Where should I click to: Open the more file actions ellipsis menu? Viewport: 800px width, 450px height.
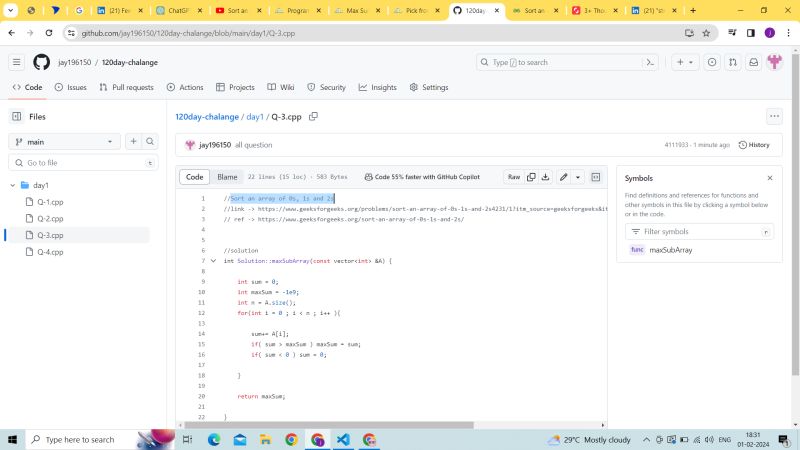774,116
